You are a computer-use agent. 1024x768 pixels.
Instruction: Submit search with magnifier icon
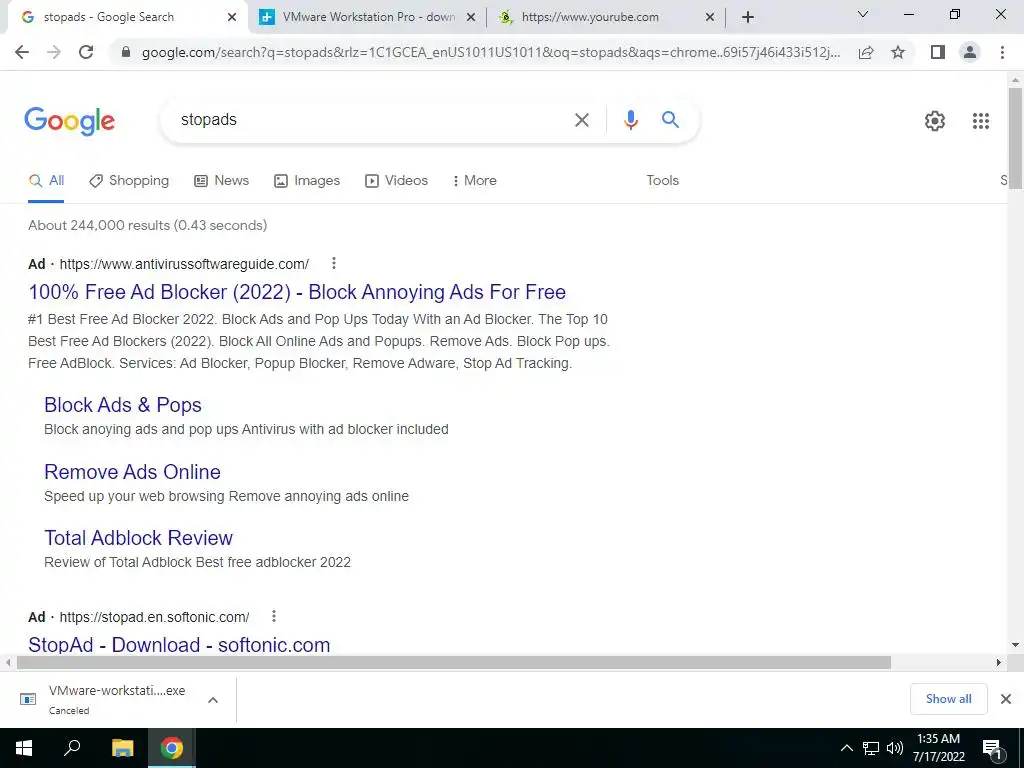(x=670, y=120)
